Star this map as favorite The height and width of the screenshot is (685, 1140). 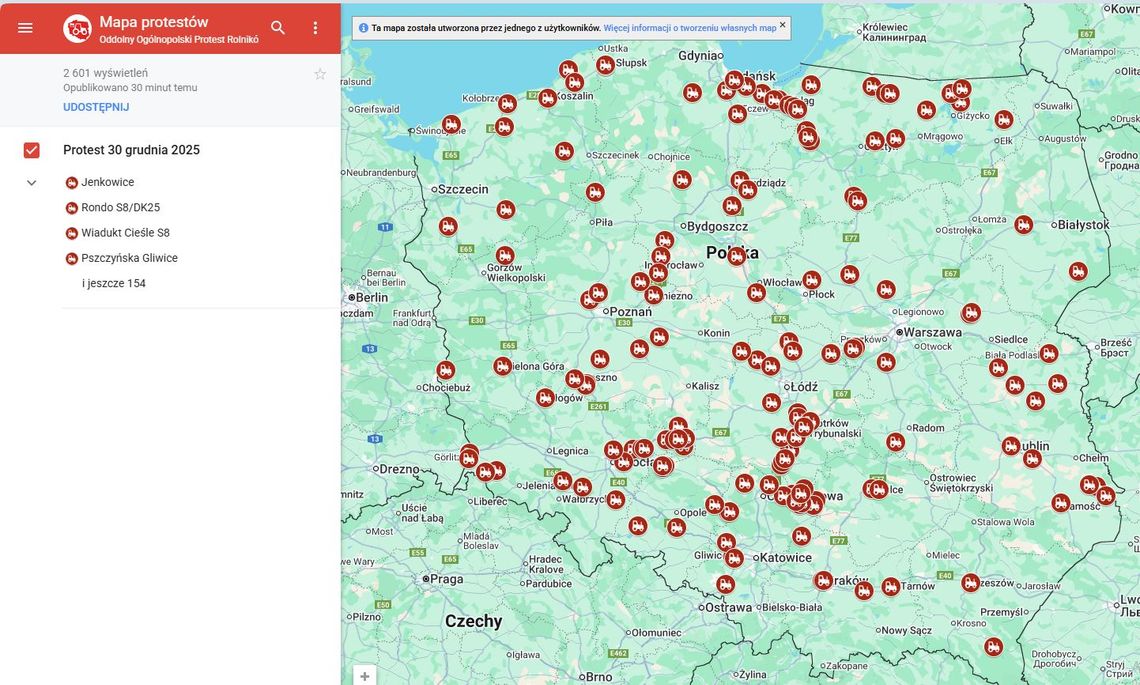point(320,73)
